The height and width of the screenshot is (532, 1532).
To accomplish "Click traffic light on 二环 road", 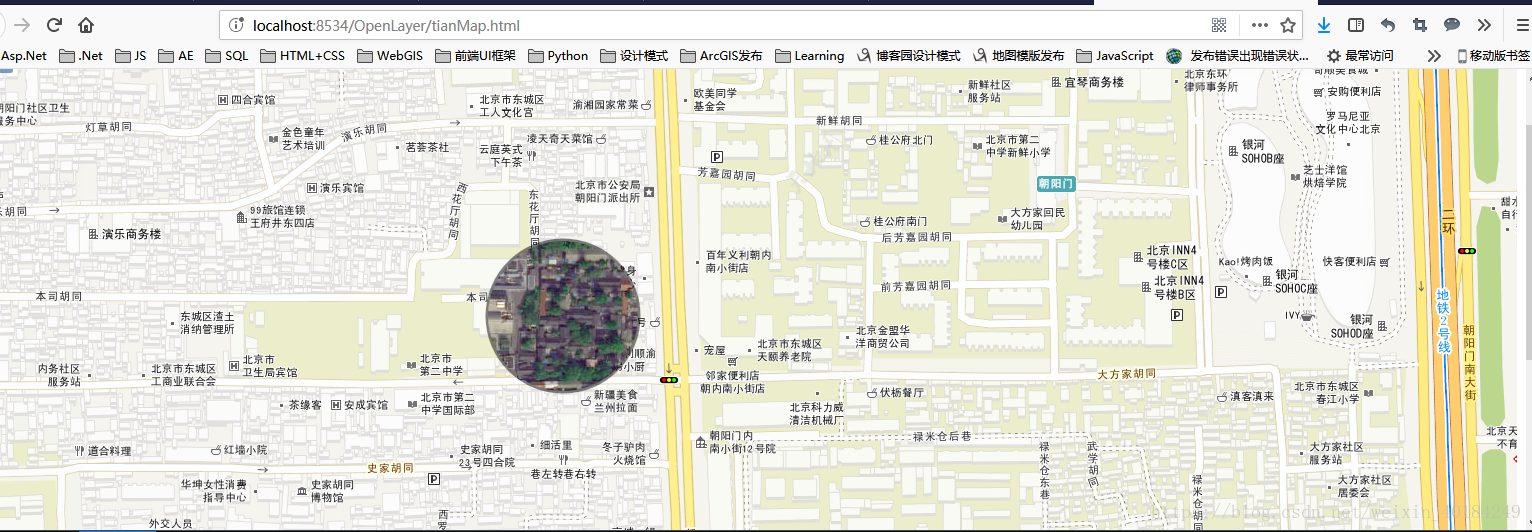I will (x=1467, y=251).
